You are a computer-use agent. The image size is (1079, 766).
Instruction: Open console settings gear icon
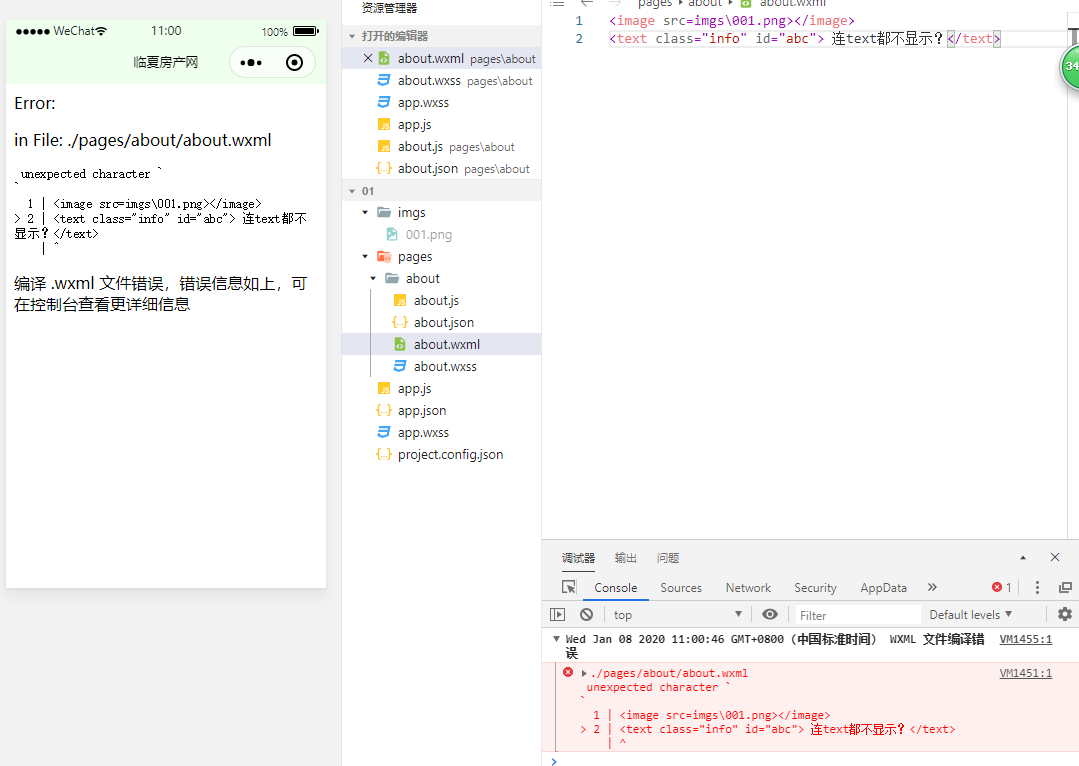tap(1065, 614)
